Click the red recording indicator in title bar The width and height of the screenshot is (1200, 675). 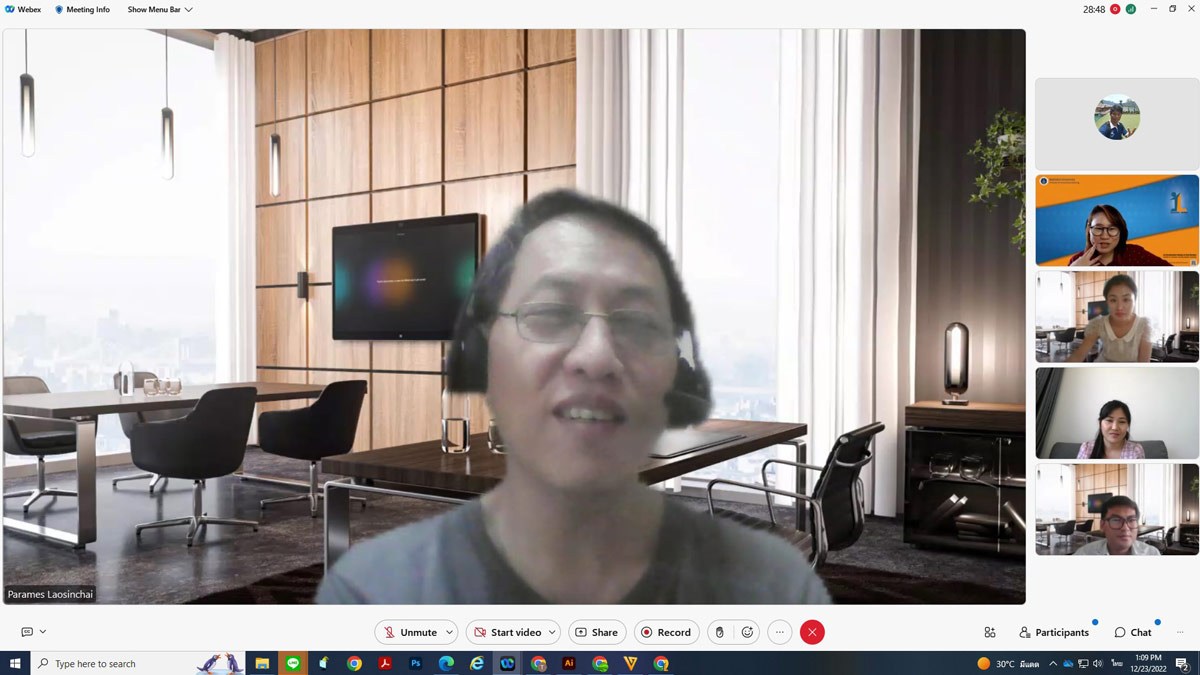1115,9
